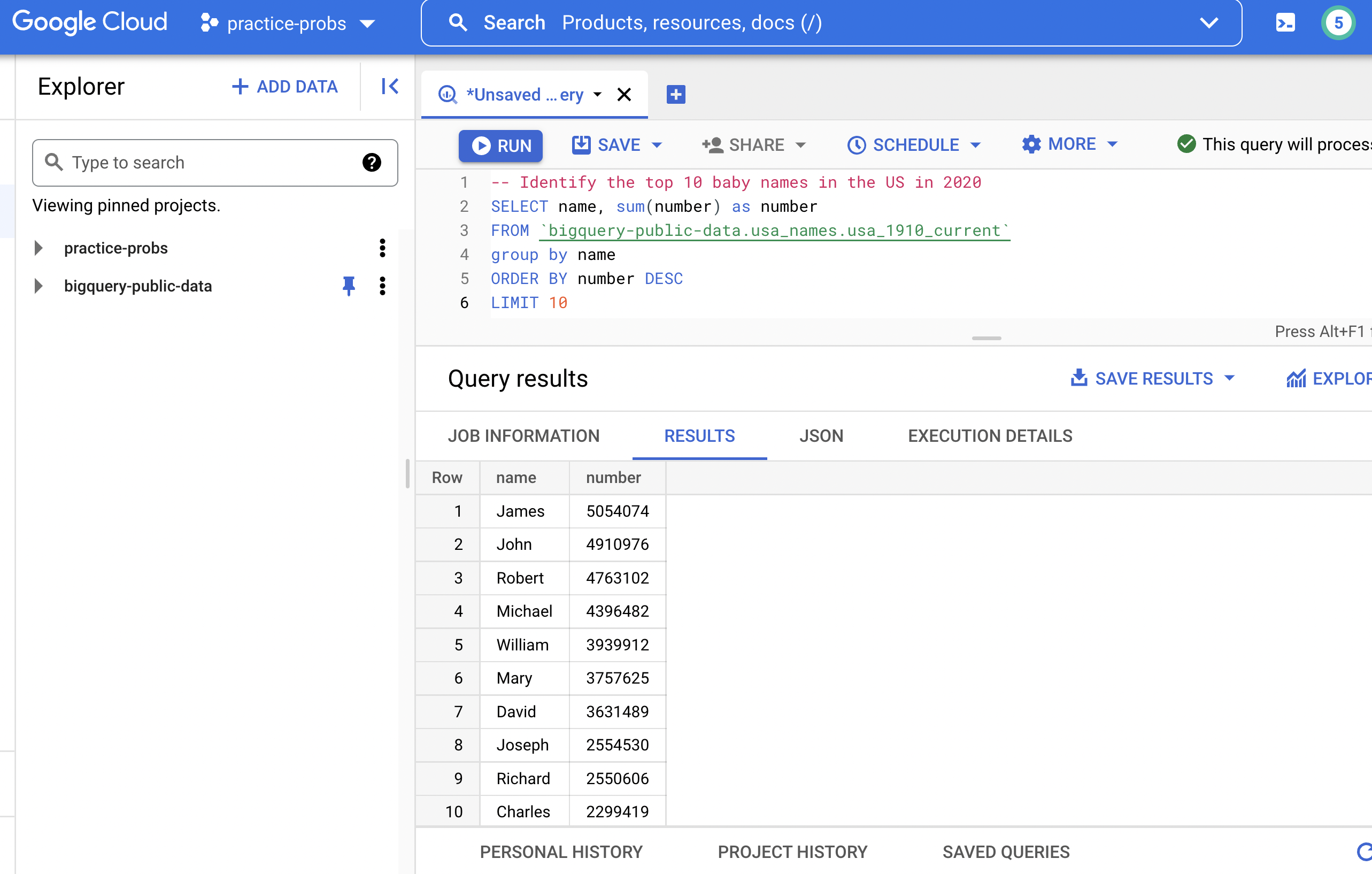The height and width of the screenshot is (874, 1372).
Task: Click Add Data
Action: (285, 87)
